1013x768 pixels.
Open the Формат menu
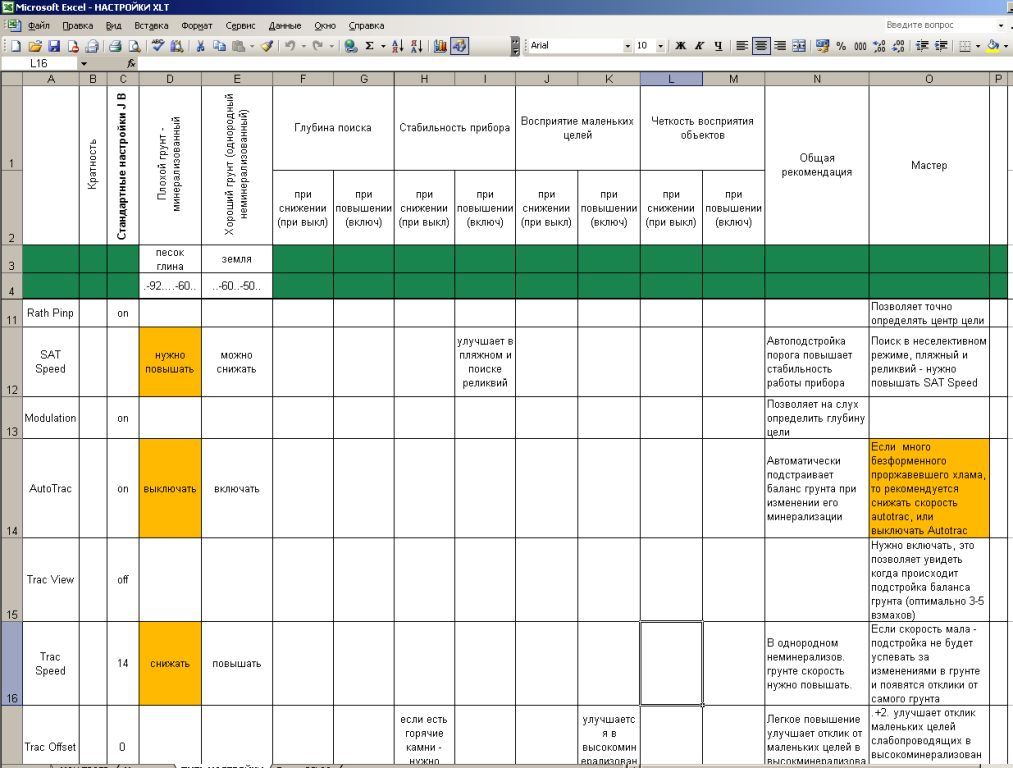(197, 25)
